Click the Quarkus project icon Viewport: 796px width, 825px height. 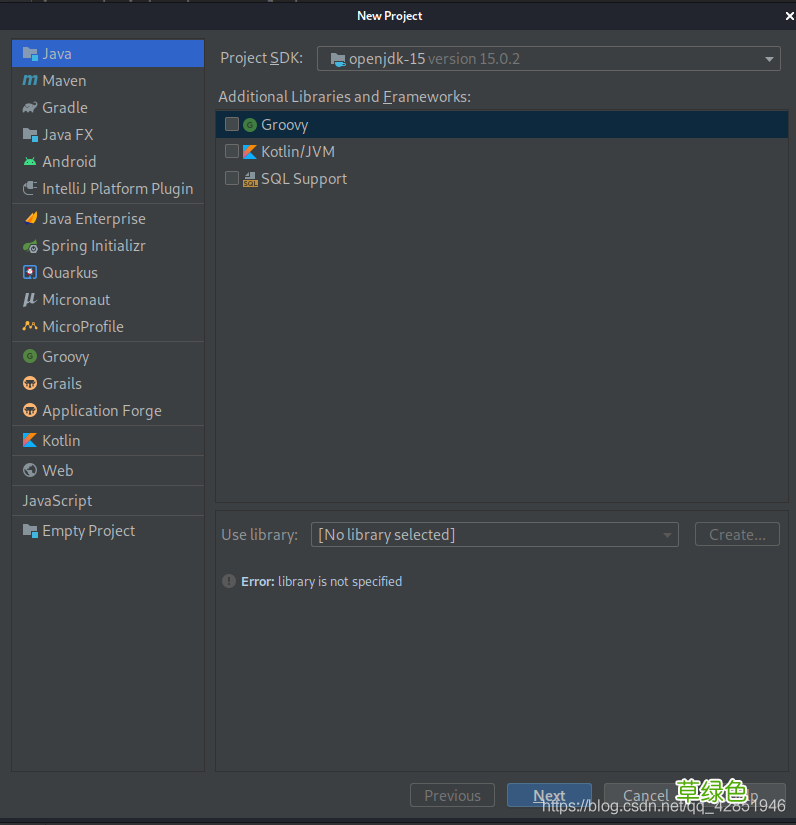(30, 273)
